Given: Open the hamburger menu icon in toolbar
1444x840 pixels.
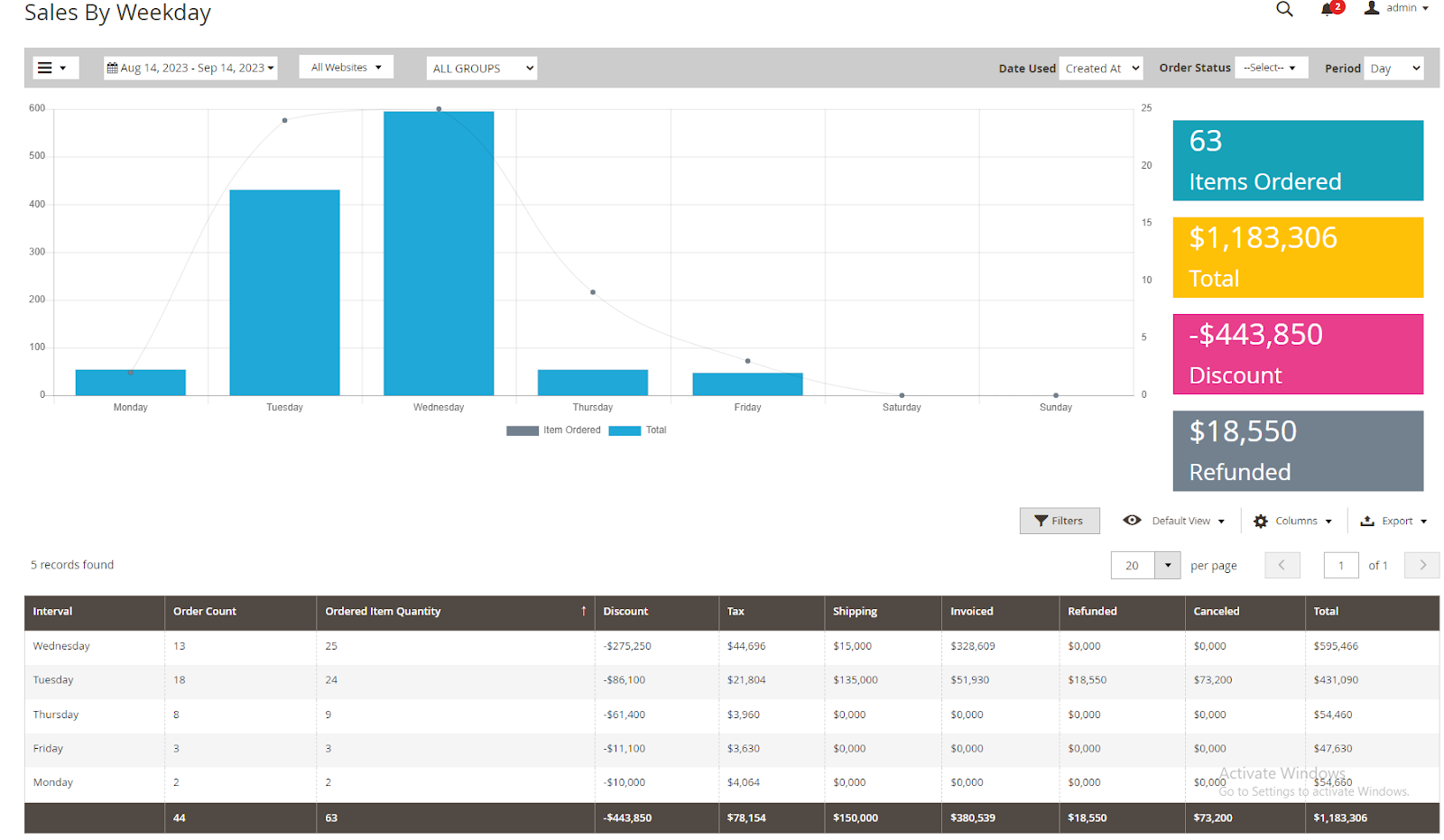Looking at the screenshot, I should pyautogui.click(x=45, y=68).
